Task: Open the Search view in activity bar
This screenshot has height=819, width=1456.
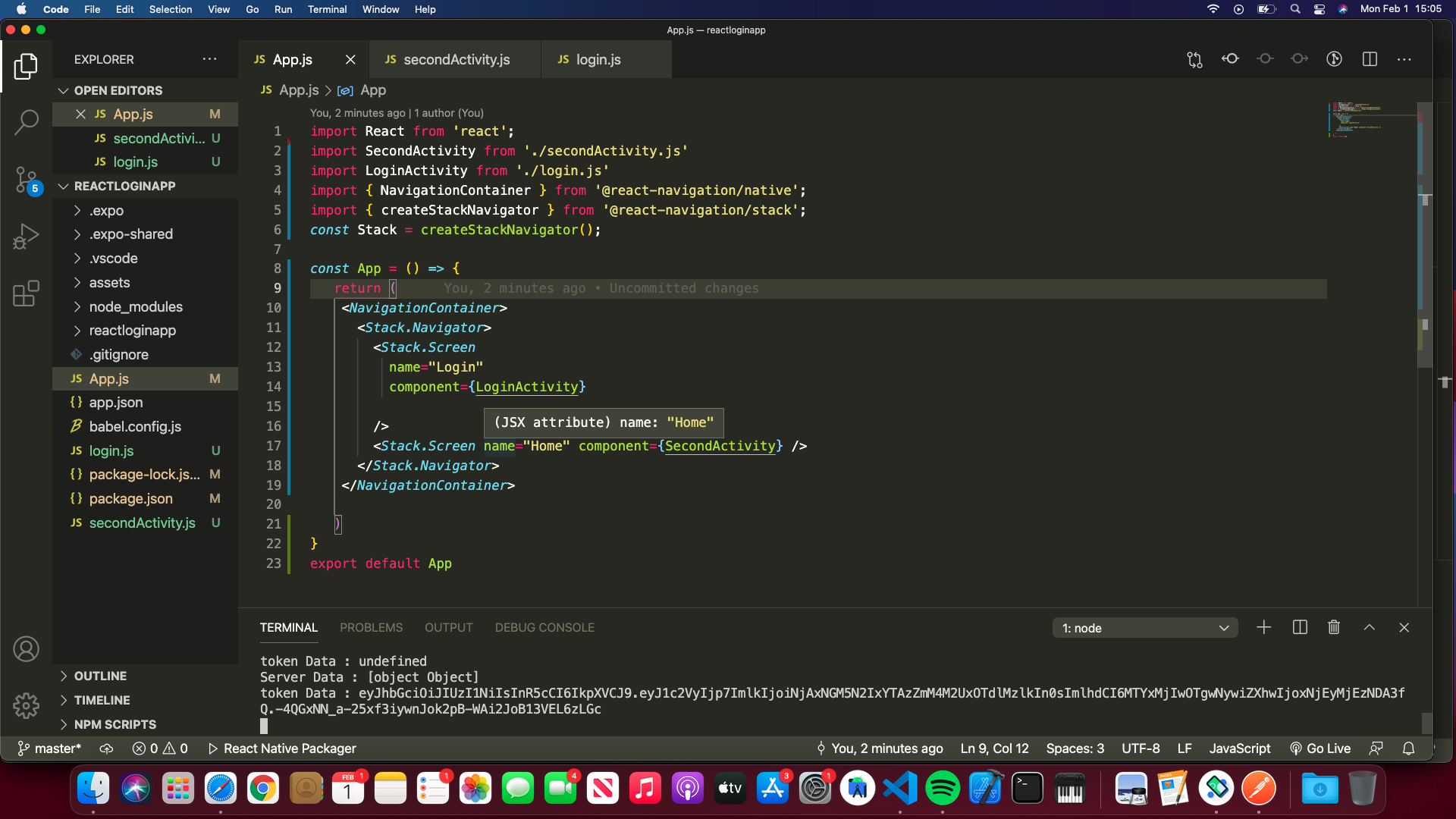Action: (26, 121)
